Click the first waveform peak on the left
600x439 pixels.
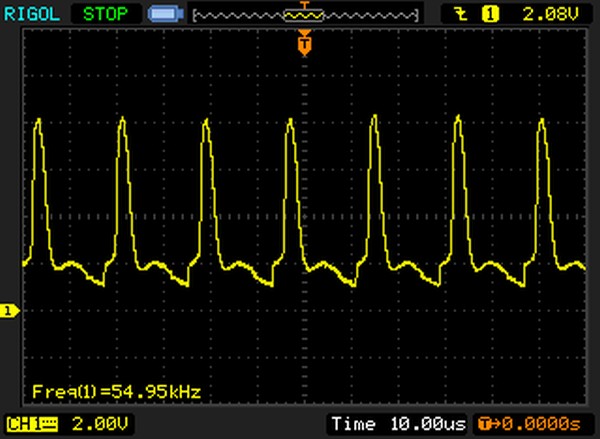[38, 121]
